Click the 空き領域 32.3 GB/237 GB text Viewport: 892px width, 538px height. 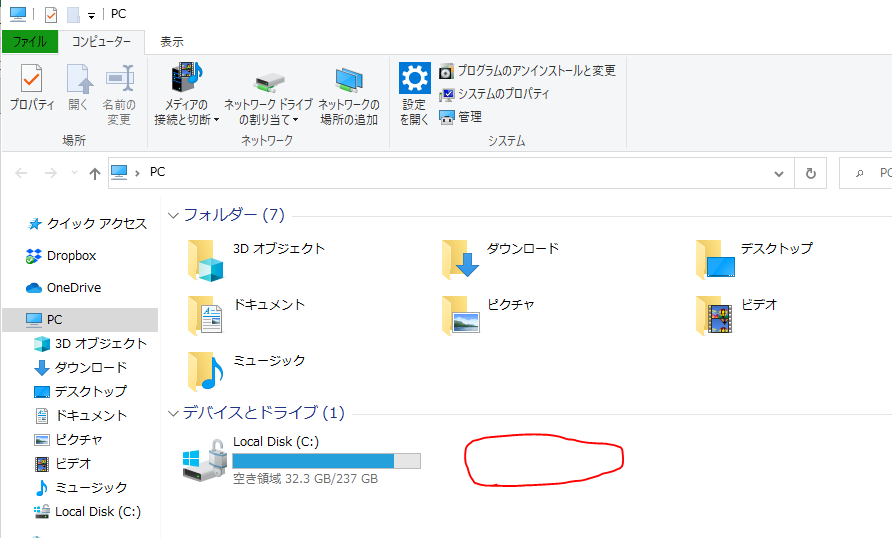(x=305, y=479)
